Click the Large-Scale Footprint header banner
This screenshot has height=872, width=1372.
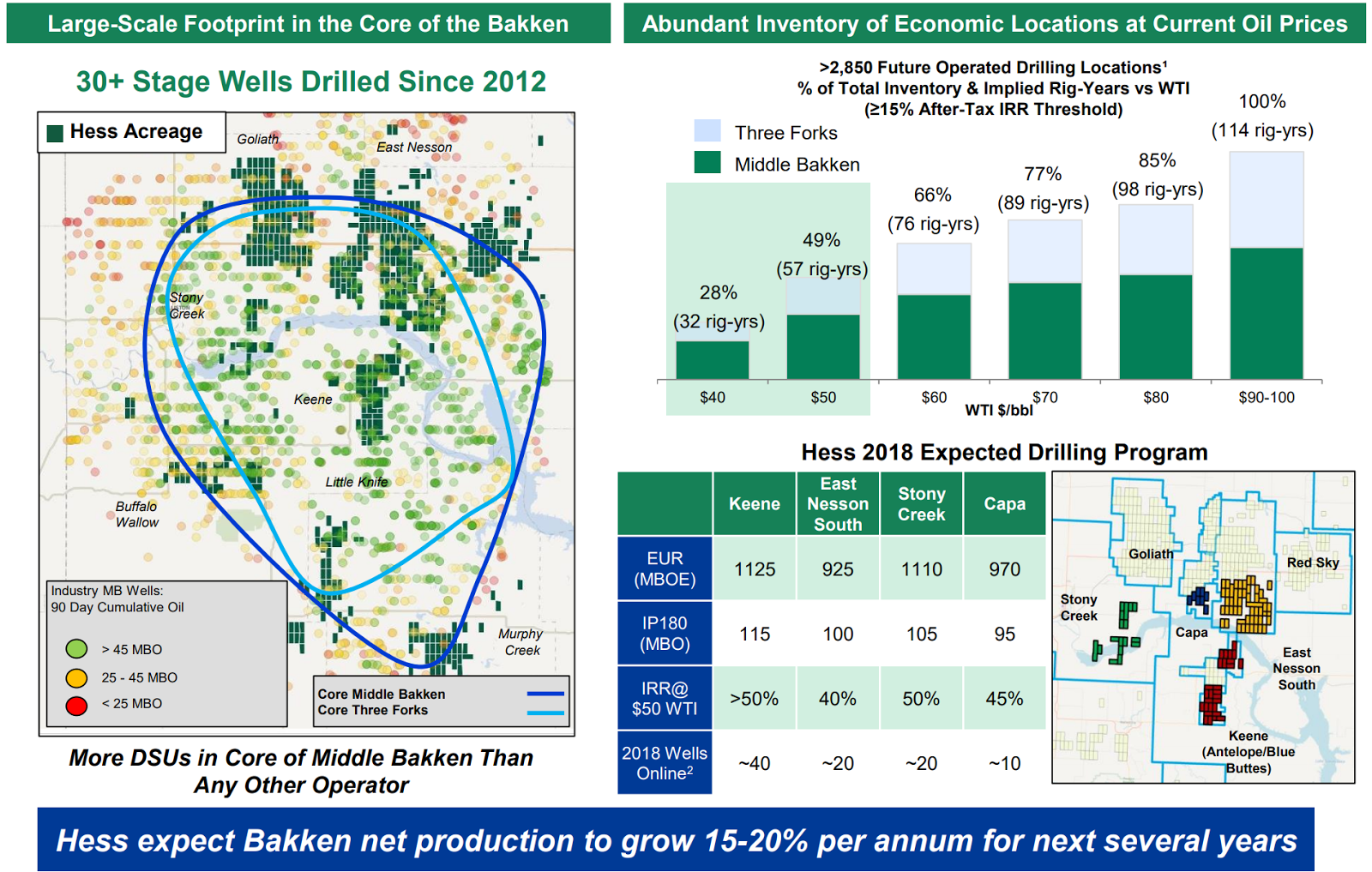(x=307, y=25)
